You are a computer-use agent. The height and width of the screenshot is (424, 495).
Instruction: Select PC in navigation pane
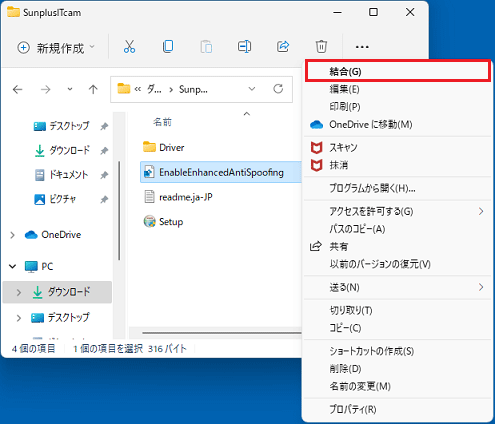pos(39,266)
